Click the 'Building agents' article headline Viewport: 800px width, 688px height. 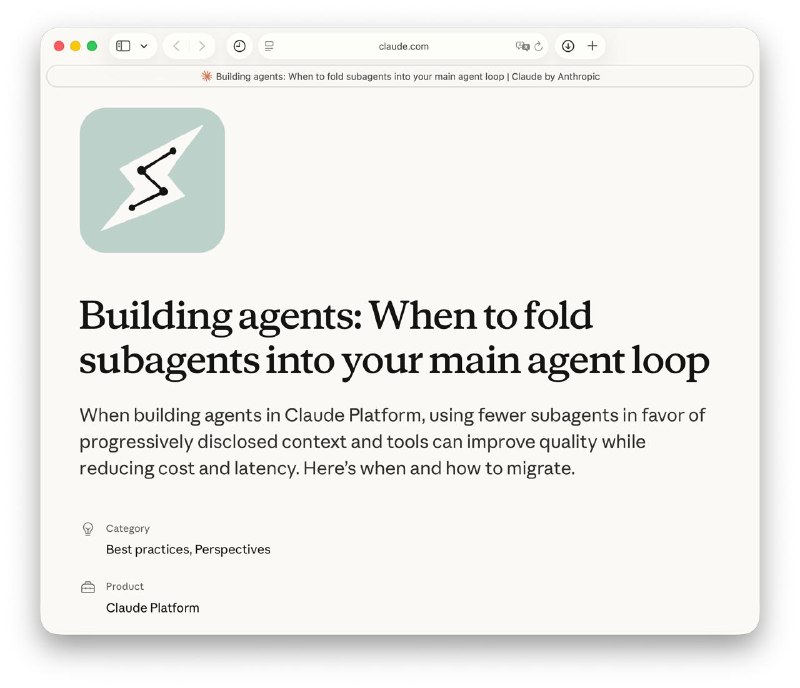click(394, 338)
